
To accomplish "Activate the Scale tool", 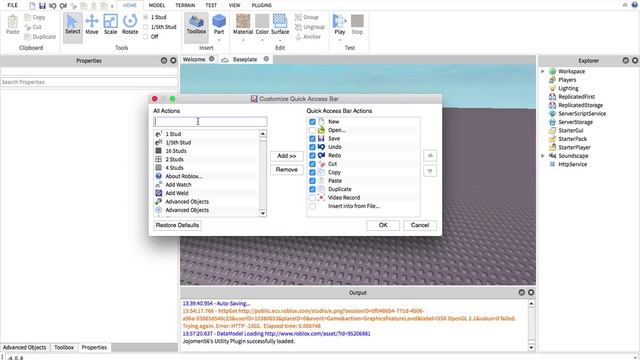I will [110, 24].
